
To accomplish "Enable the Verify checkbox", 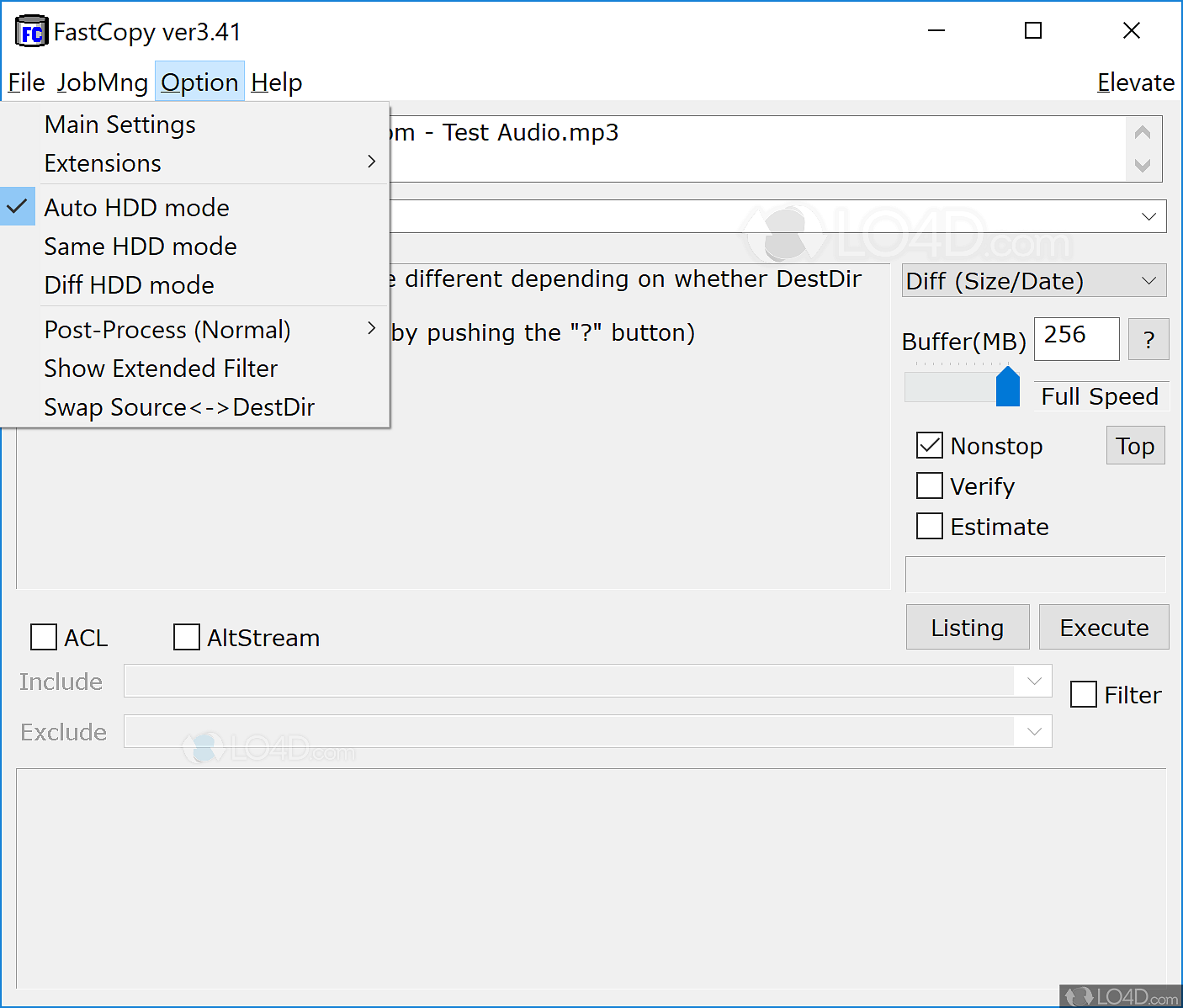I will (930, 485).
